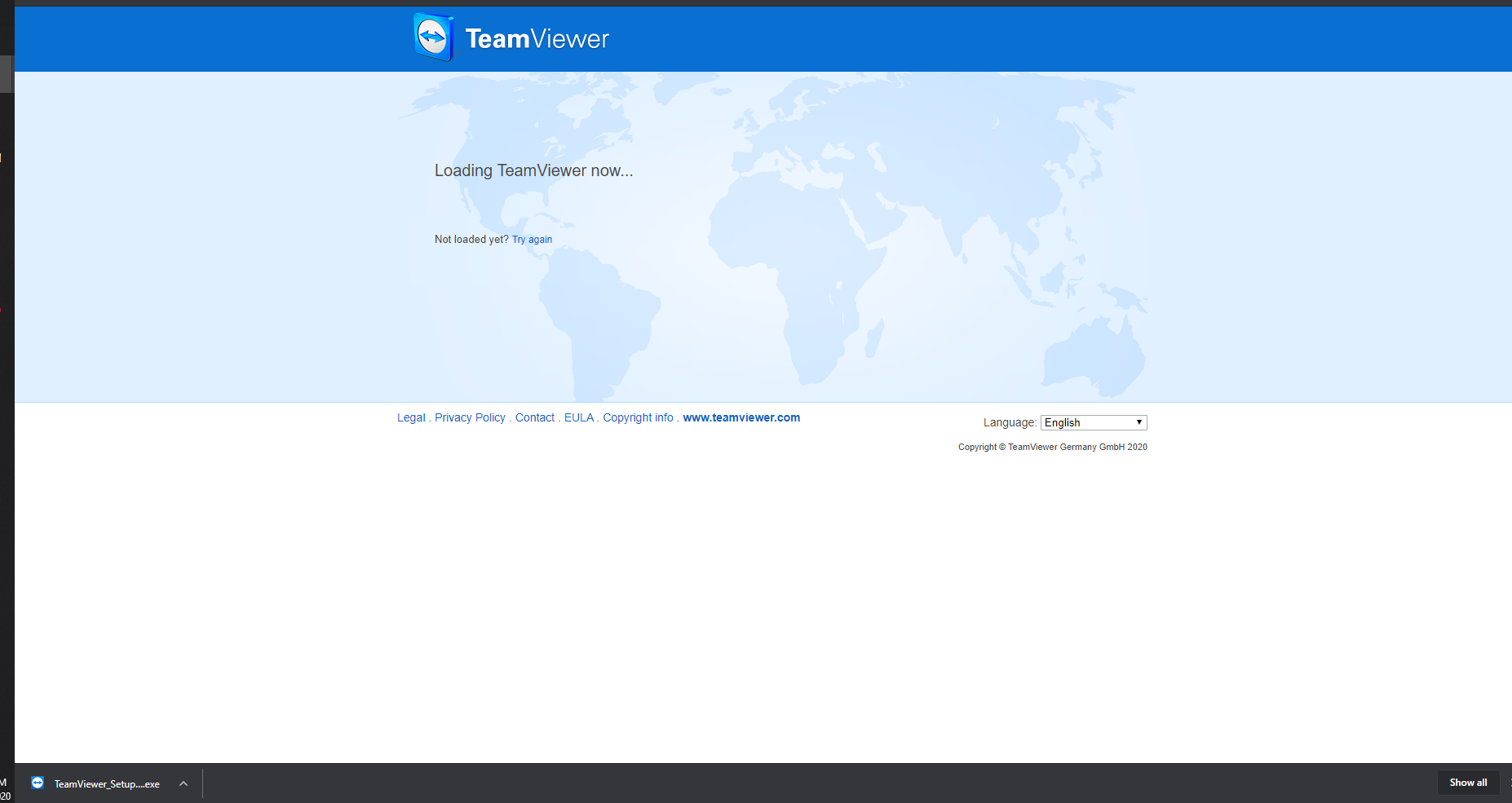
Task: Click Show all downloads button
Action: click(x=1468, y=783)
